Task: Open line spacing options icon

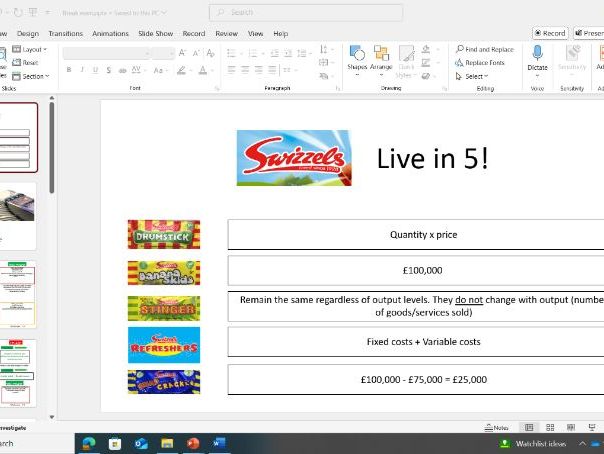Action: coord(302,53)
